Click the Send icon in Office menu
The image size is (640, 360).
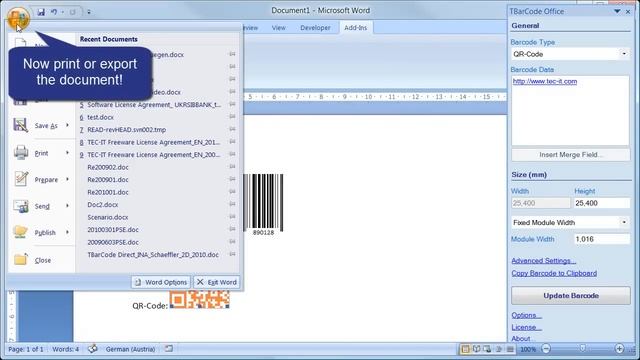coord(21,206)
